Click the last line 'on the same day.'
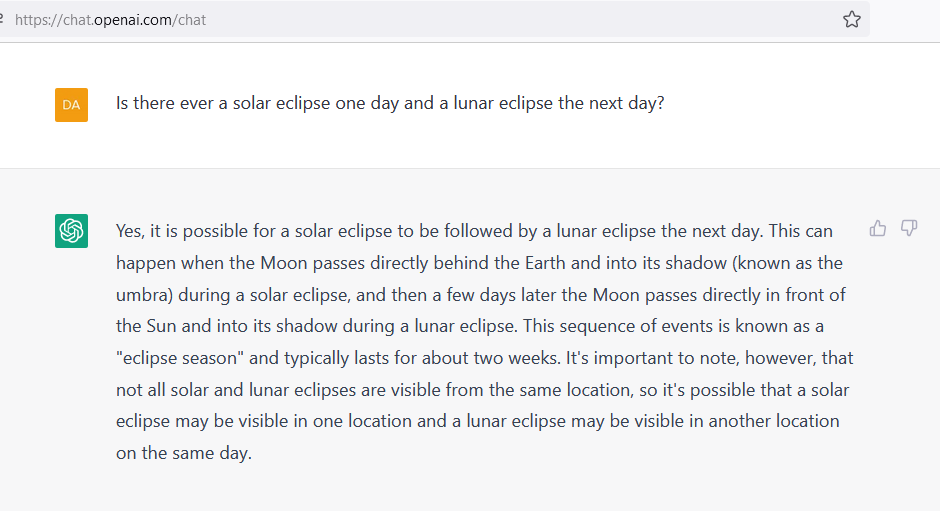Screen dimensions: 940x511 tap(183, 452)
